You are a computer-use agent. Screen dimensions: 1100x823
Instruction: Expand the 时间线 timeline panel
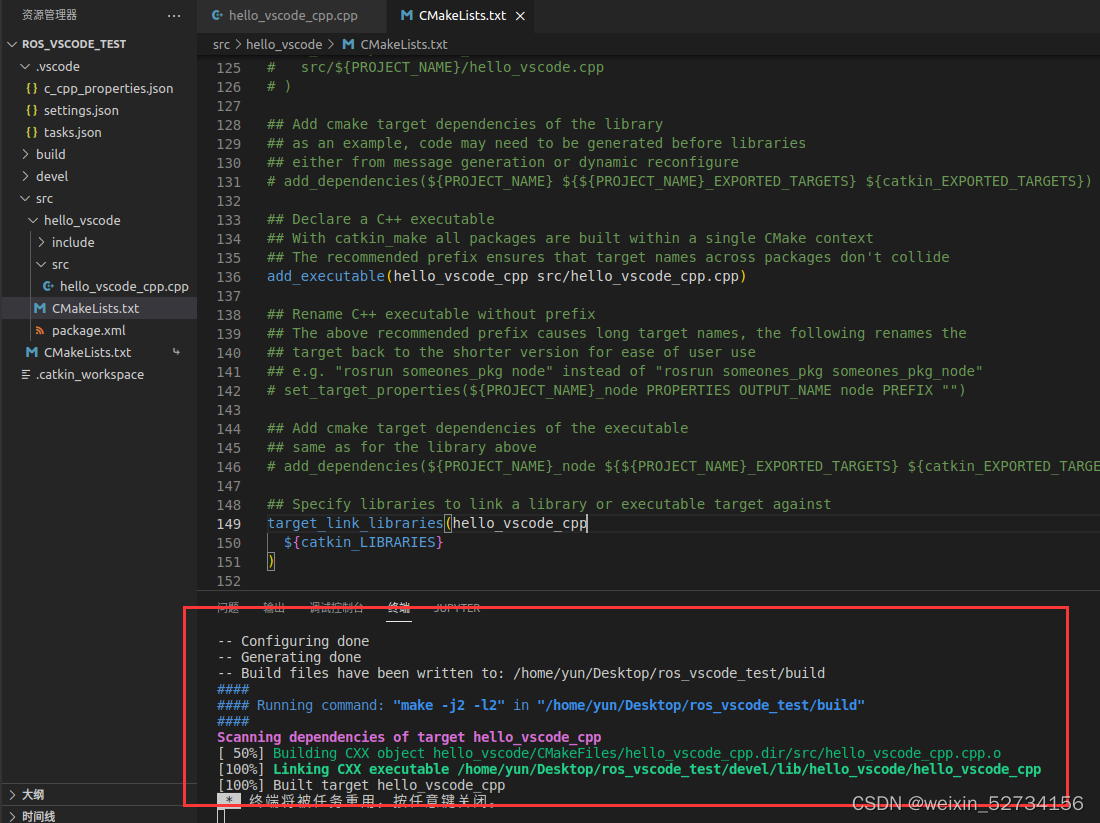point(38,816)
